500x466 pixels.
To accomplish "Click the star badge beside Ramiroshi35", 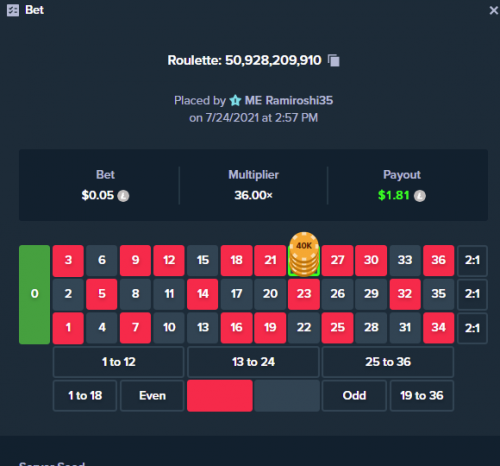I will coord(235,100).
